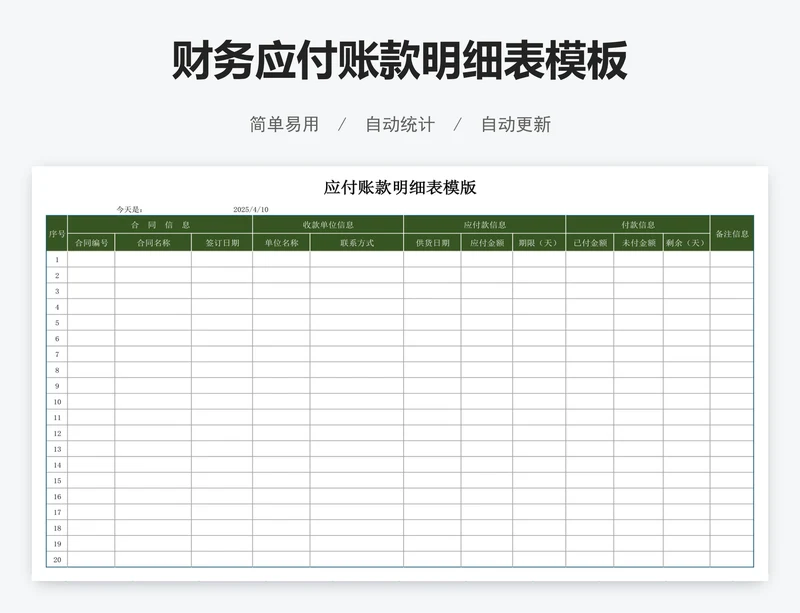800x613 pixels.
Task: Click row number 6 in 序号 column
Action: 57,338
